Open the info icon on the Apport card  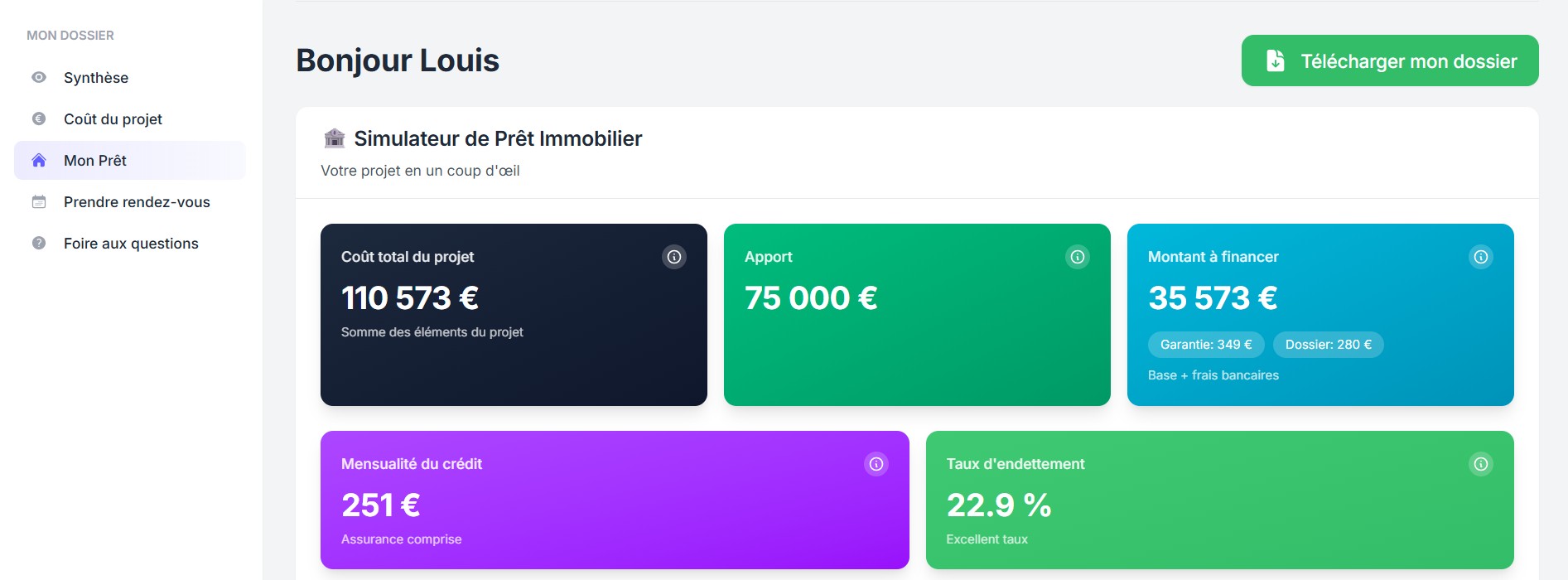(x=1077, y=257)
